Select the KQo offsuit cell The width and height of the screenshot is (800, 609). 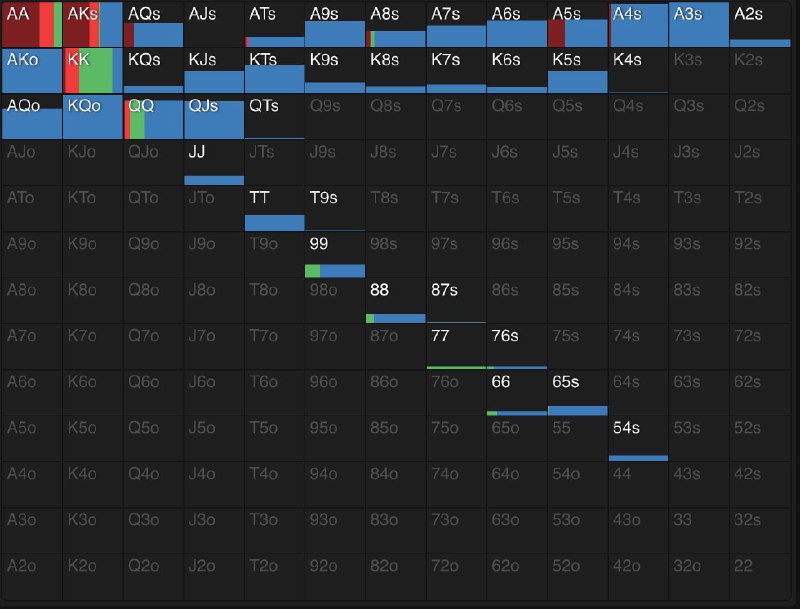click(x=92, y=116)
